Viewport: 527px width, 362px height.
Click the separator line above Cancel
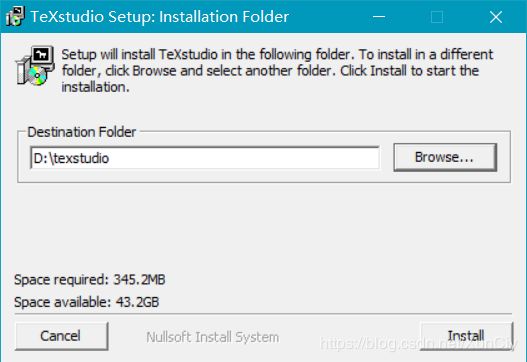[263, 314]
